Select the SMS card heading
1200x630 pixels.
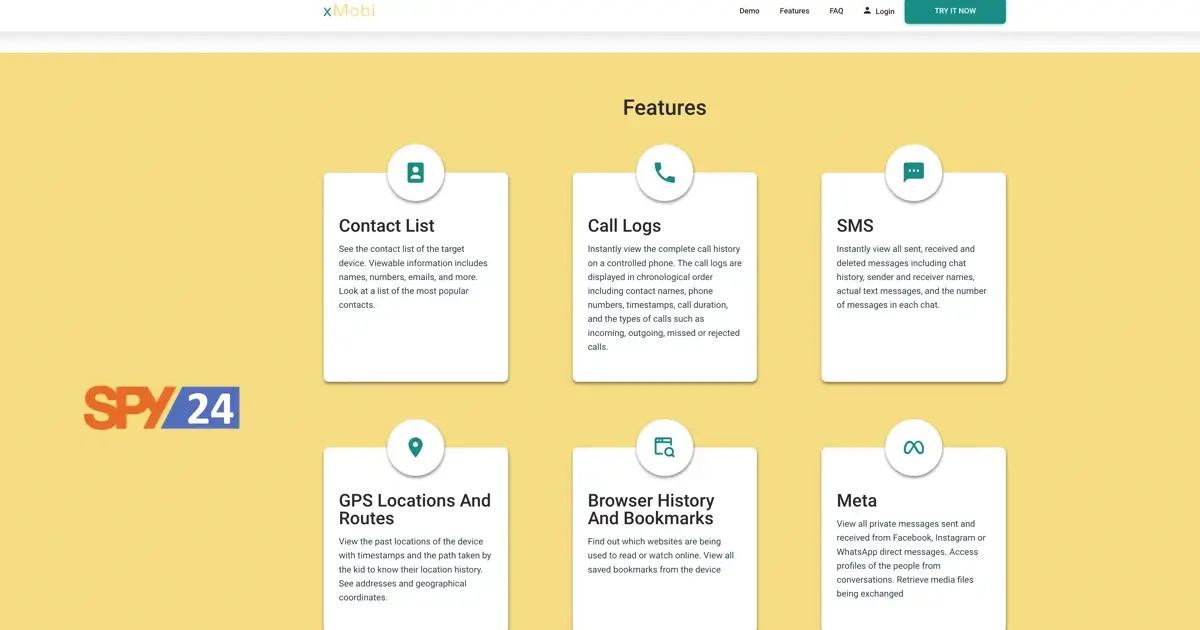coord(855,226)
